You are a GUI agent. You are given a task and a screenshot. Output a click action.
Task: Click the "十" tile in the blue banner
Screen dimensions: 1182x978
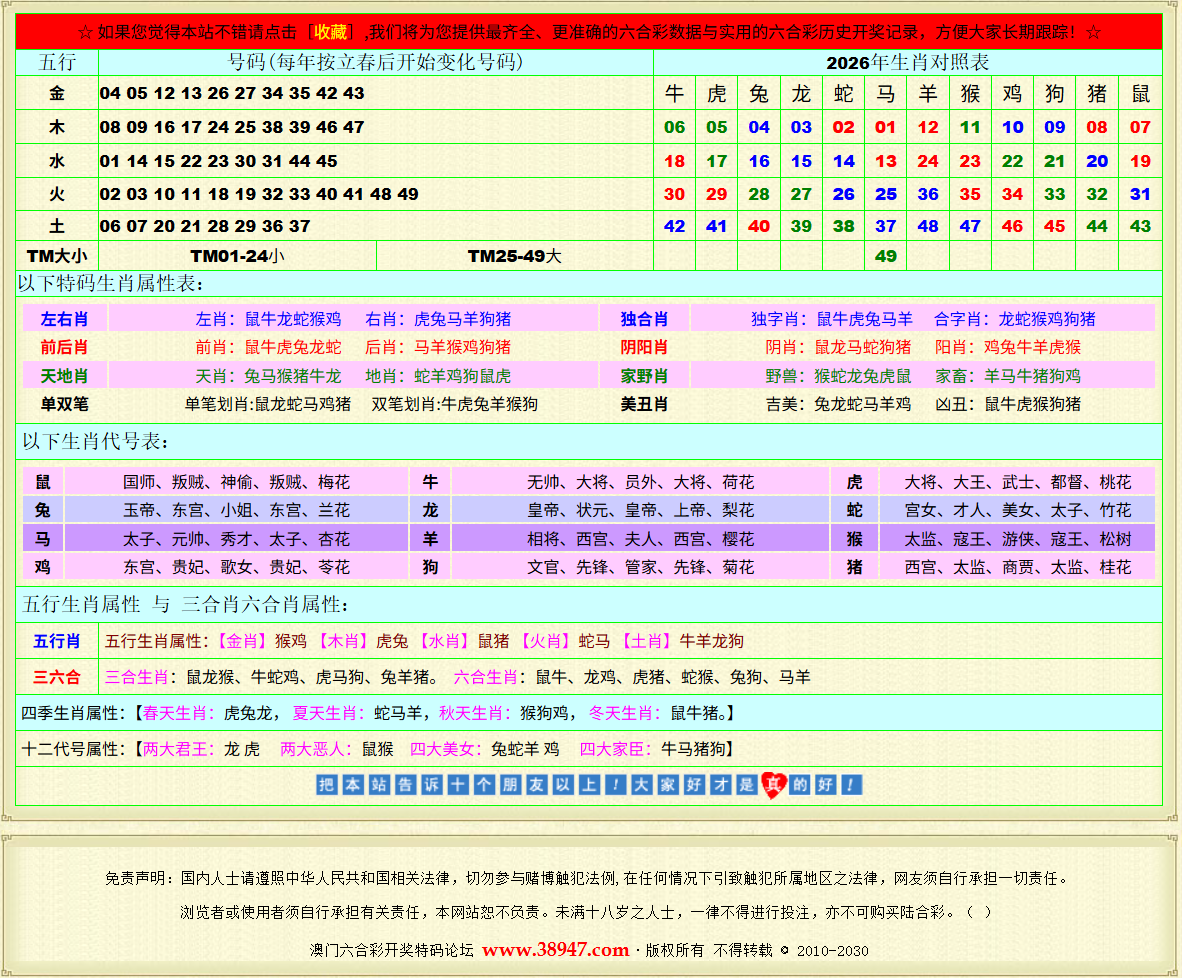457,785
